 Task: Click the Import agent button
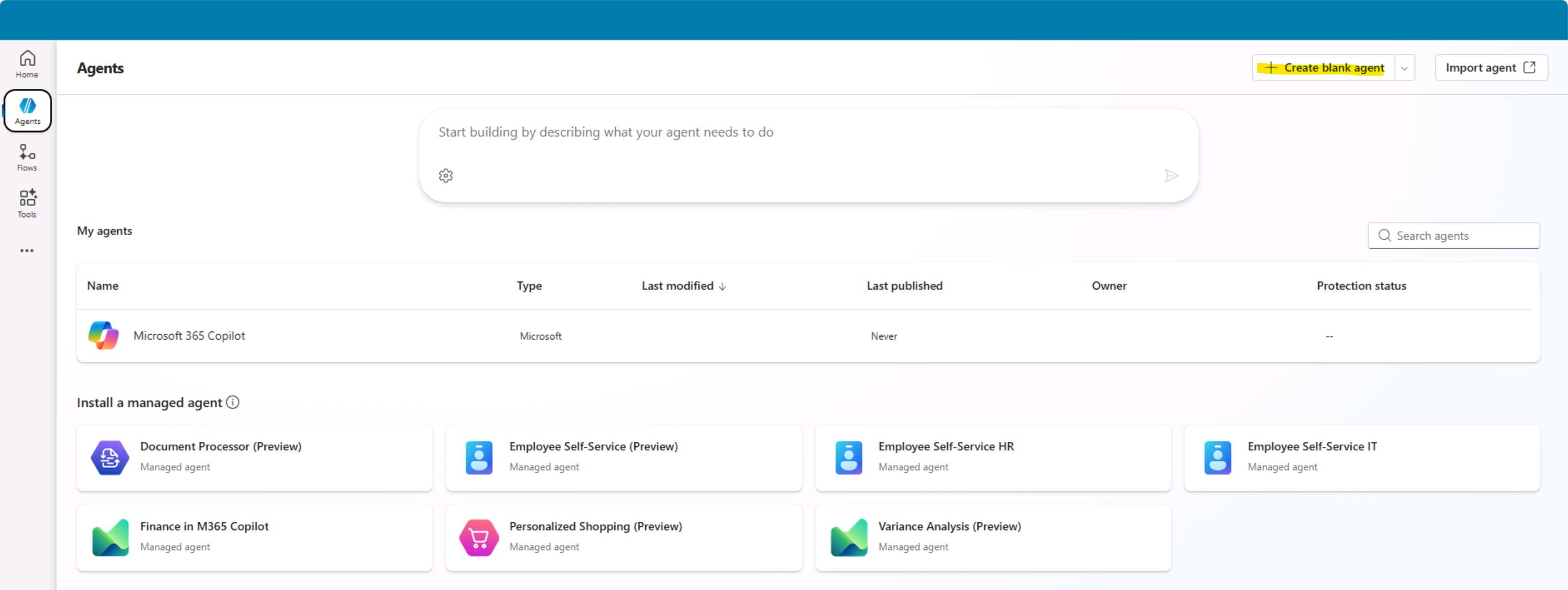click(1490, 68)
